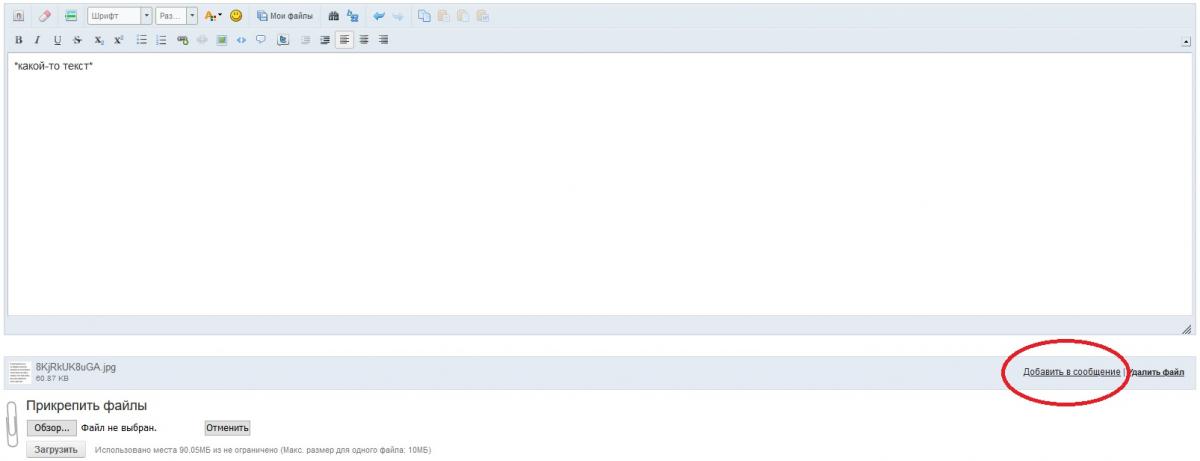
Task: Open the text color dropdown
Action: pos(213,17)
